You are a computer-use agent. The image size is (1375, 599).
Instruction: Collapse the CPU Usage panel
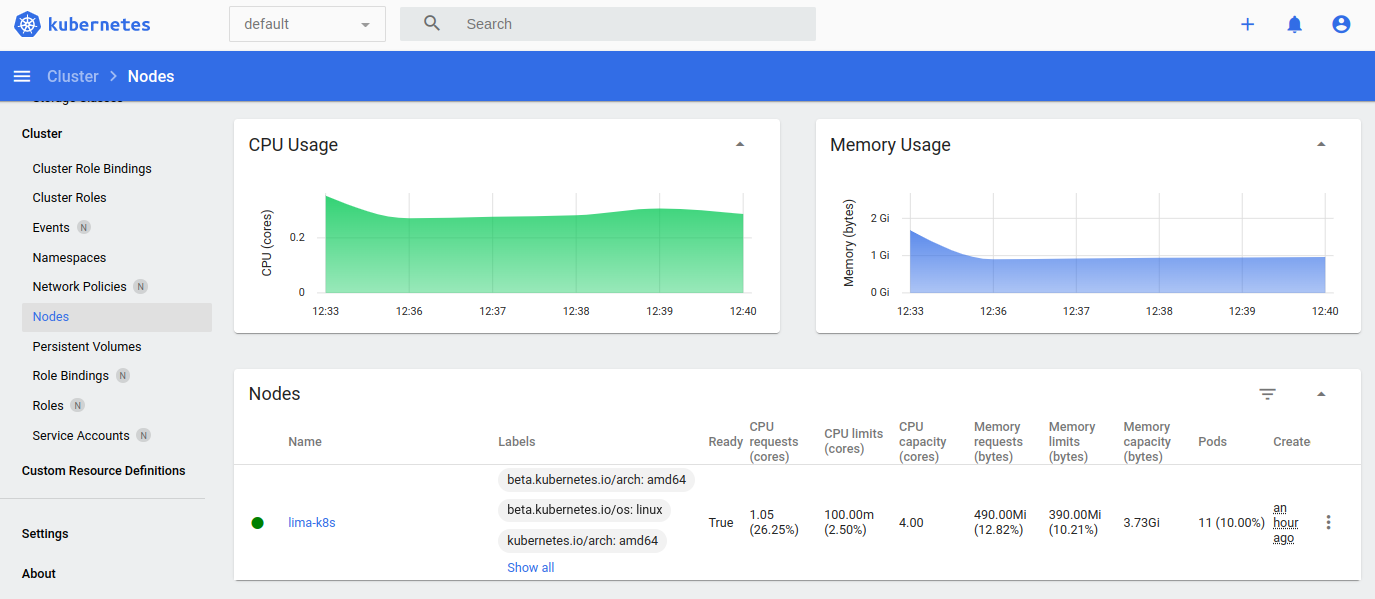[x=740, y=144]
